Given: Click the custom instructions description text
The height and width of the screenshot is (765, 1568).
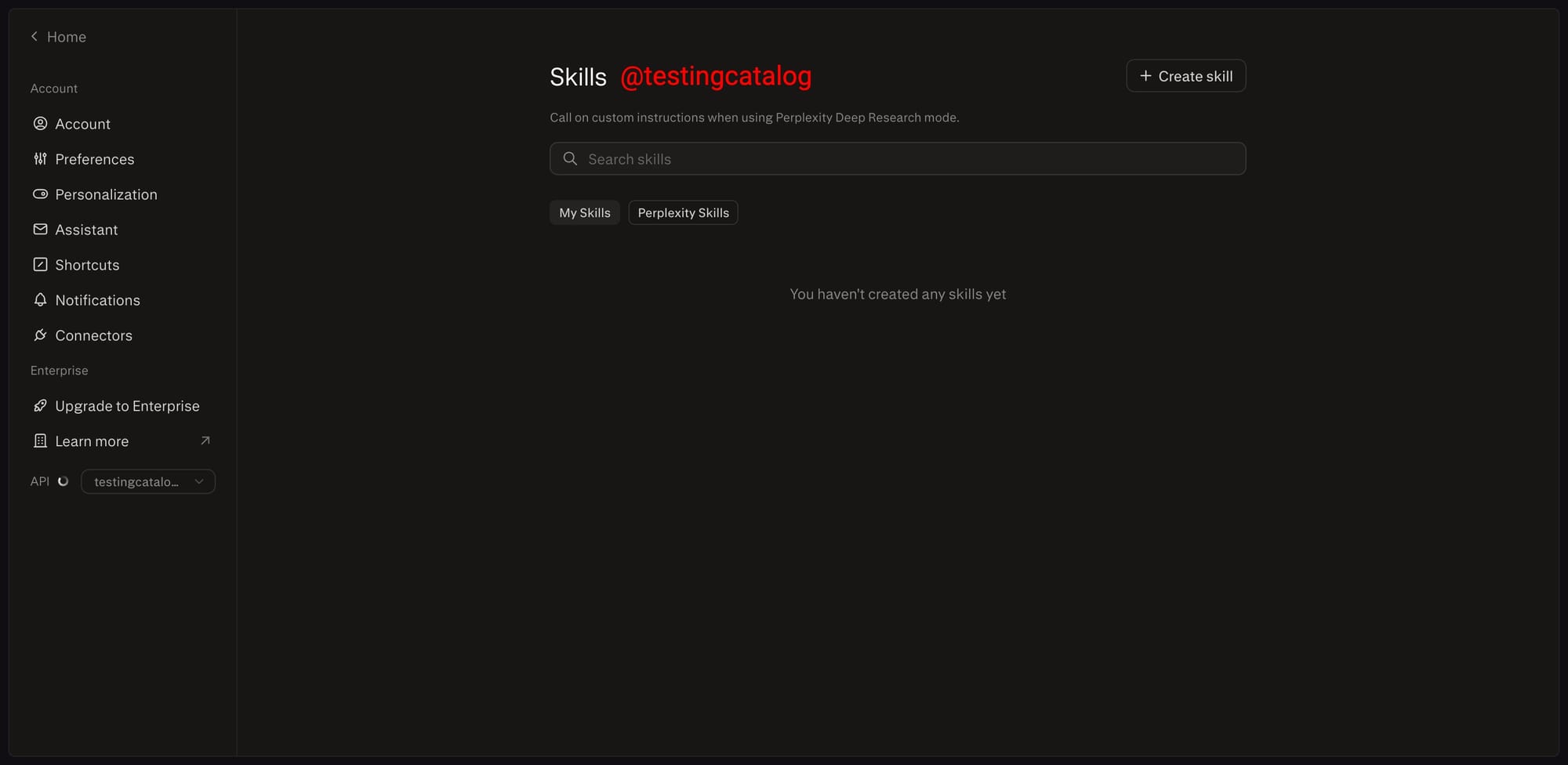Looking at the screenshot, I should (754, 118).
